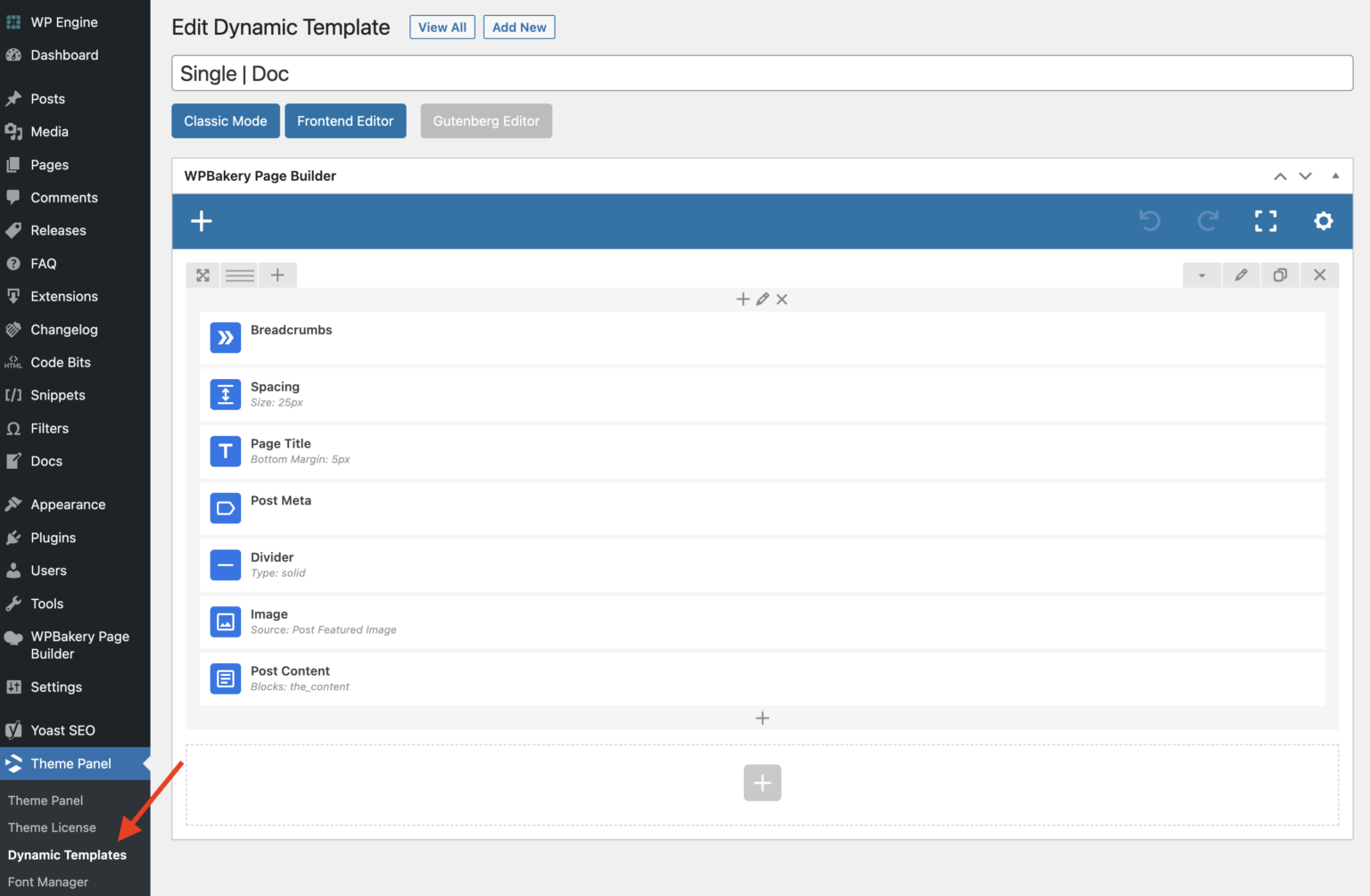Image resolution: width=1370 pixels, height=896 pixels.
Task: Click the Add New button
Action: click(518, 27)
